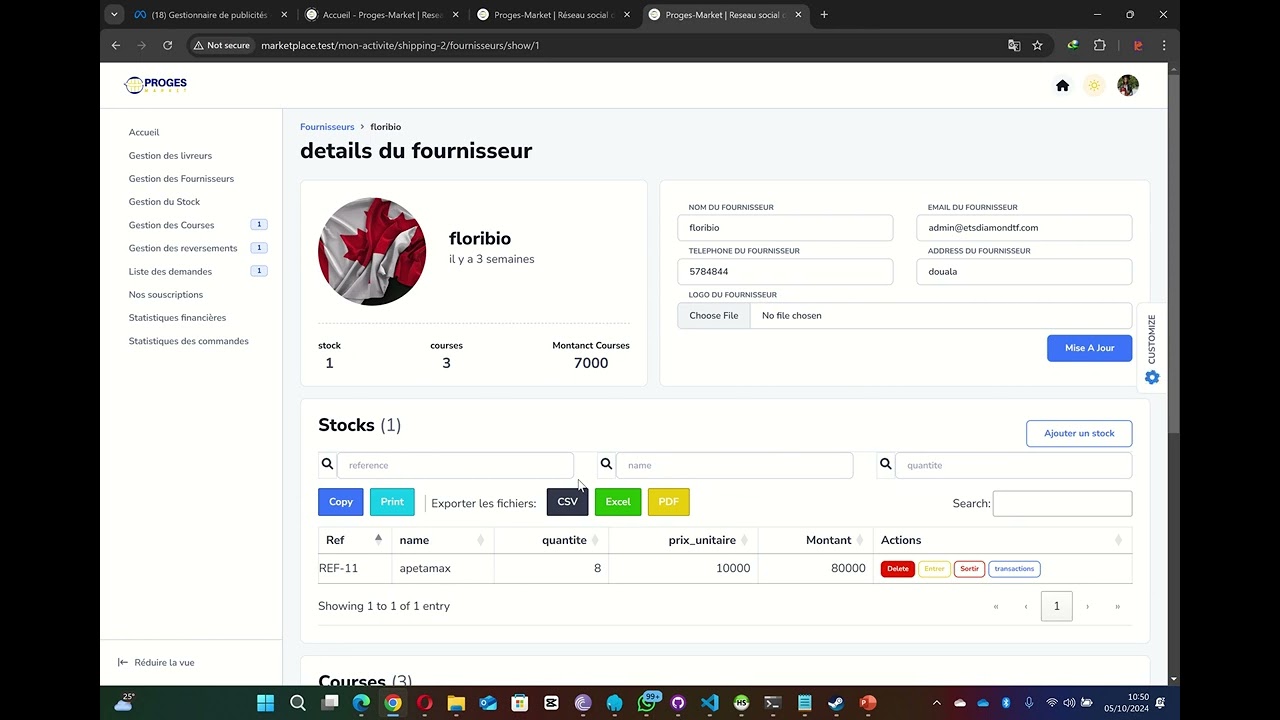Open Windows taskbar search
This screenshot has width=1280, height=720.
click(297, 703)
